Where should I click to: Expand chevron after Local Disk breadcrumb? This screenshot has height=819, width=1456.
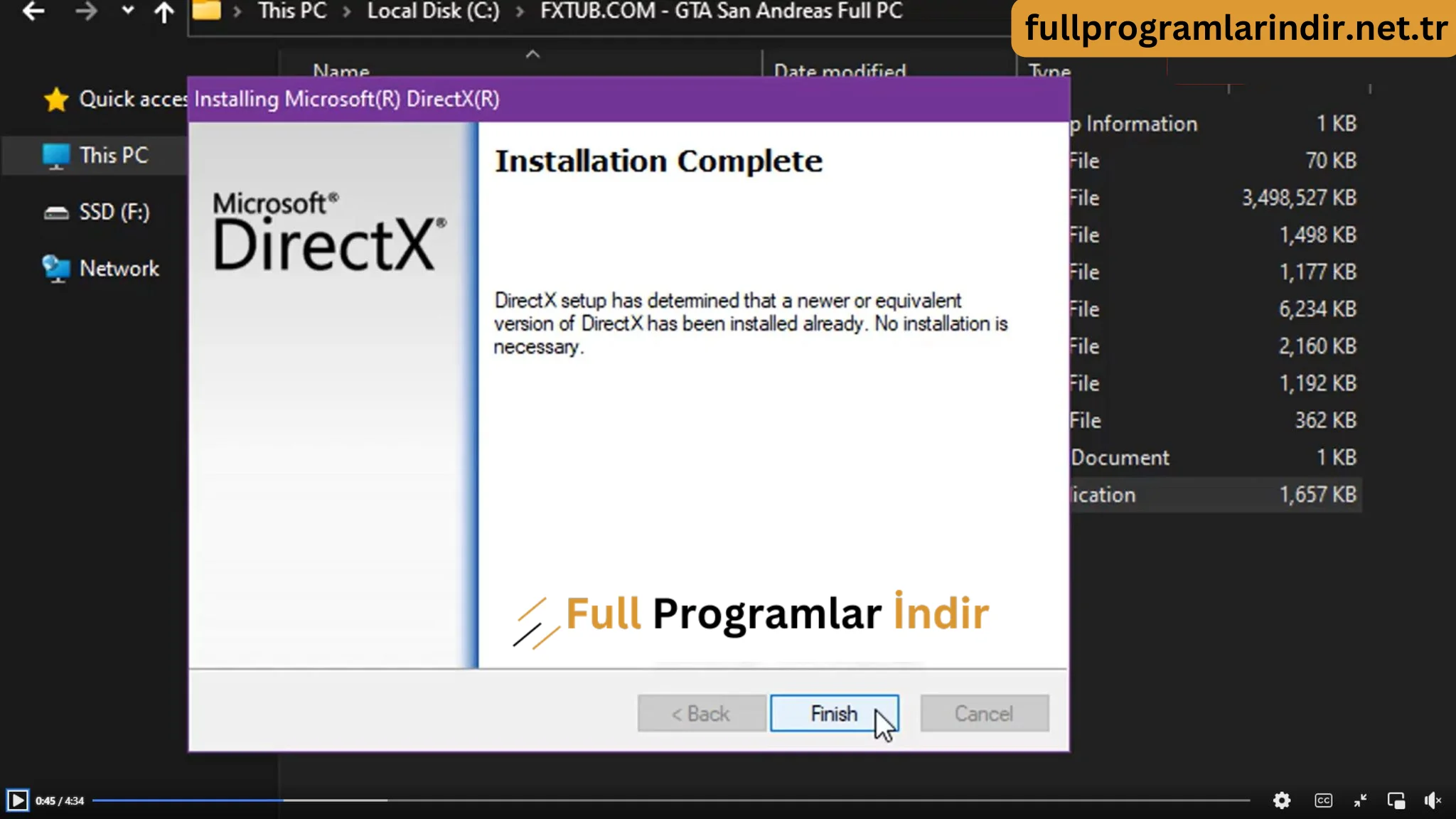click(520, 12)
